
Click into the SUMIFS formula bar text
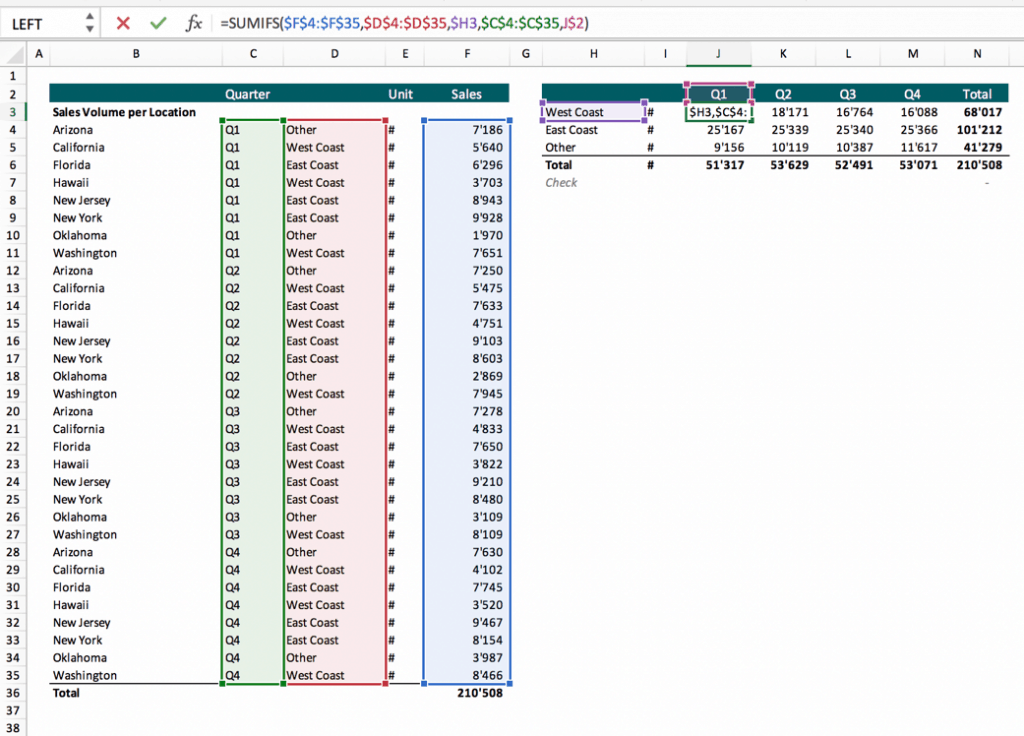(404, 24)
